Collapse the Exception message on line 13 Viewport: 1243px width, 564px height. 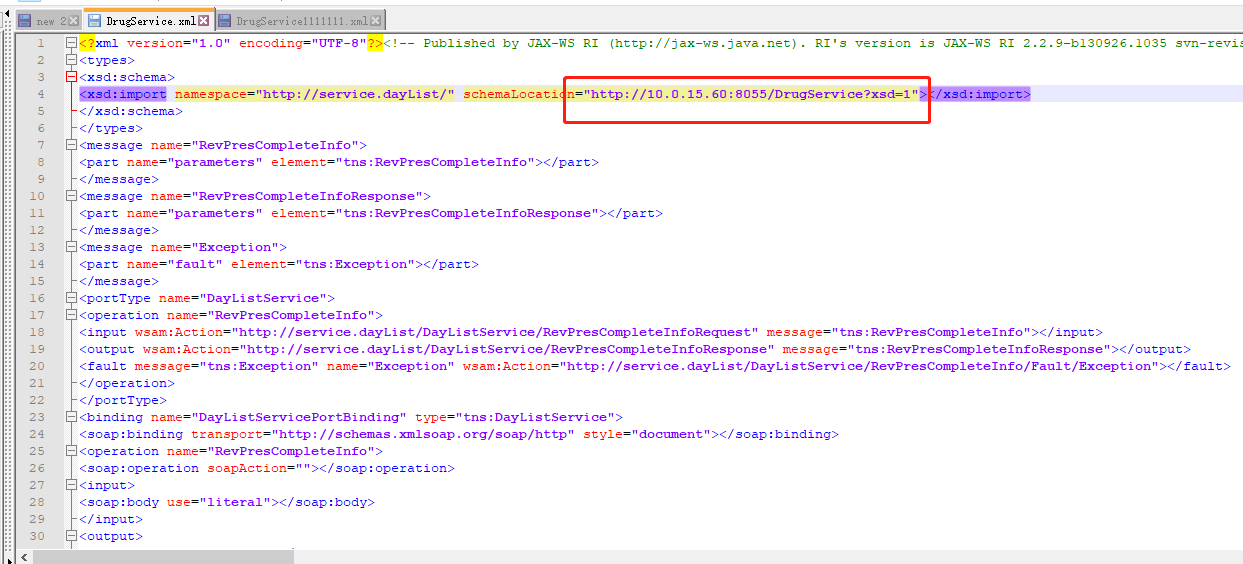click(x=70, y=247)
